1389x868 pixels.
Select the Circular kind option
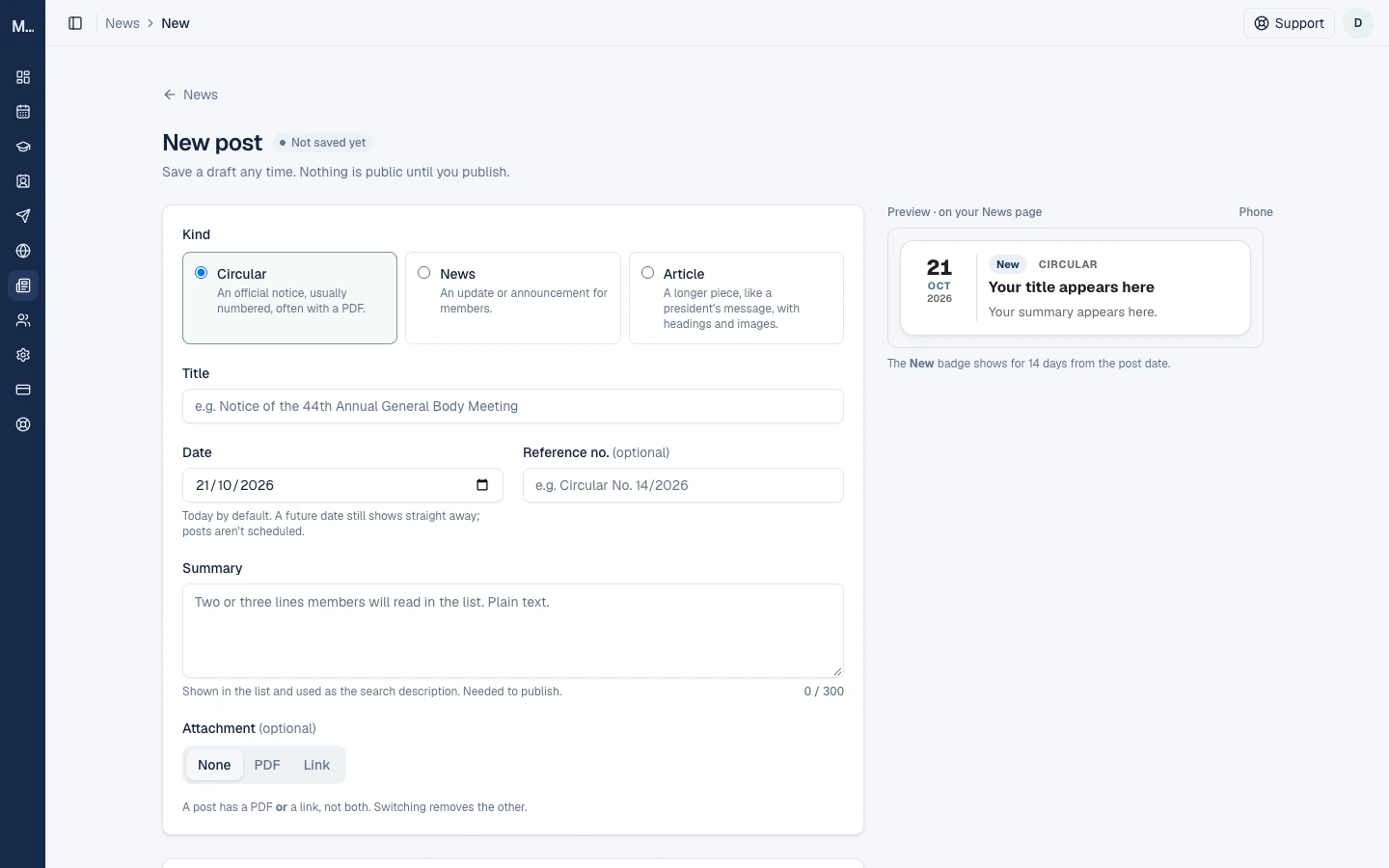289,298
